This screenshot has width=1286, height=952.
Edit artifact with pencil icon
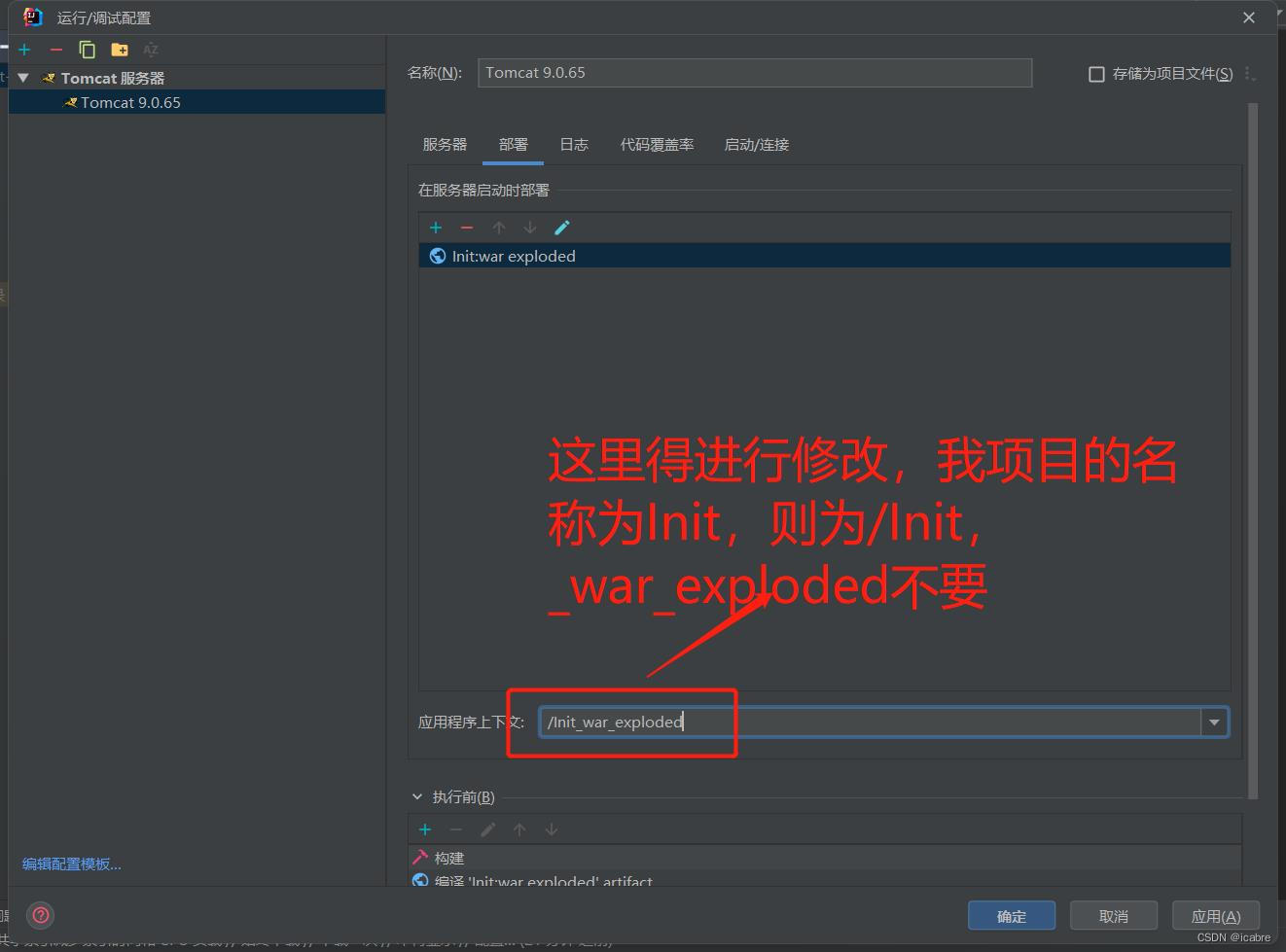pos(561,228)
